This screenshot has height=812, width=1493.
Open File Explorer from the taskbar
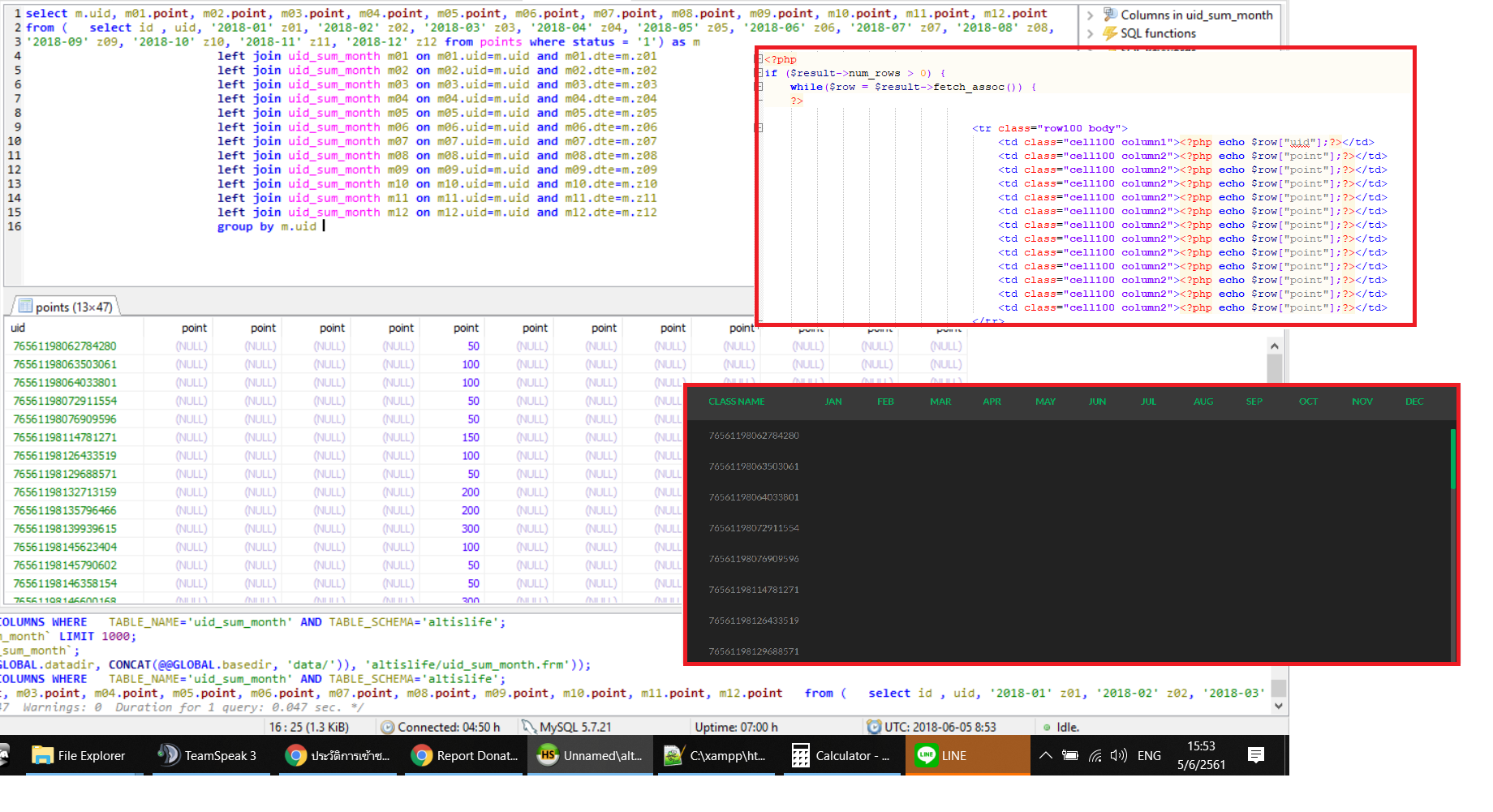[79, 755]
